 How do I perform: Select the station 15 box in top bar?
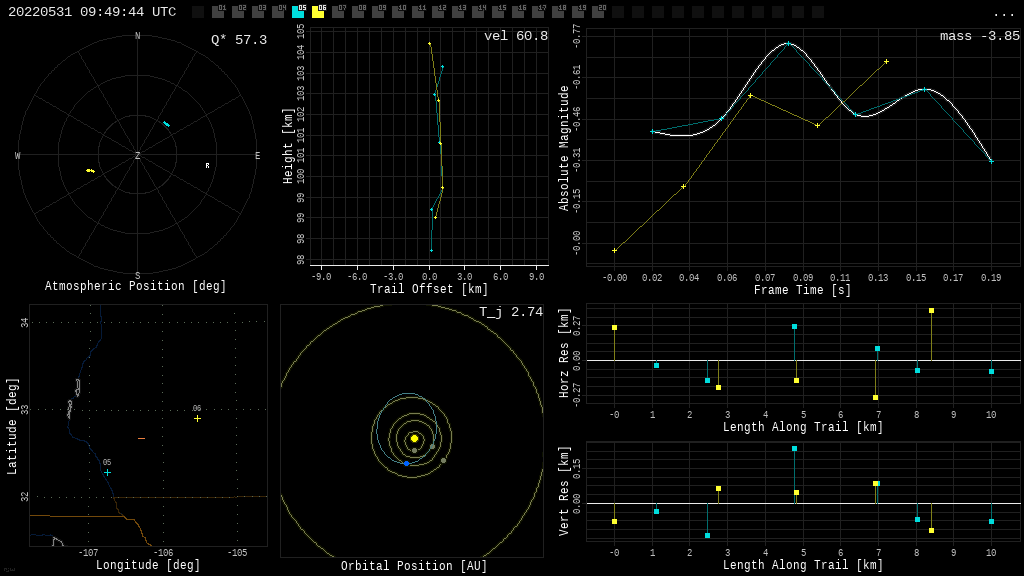498,12
